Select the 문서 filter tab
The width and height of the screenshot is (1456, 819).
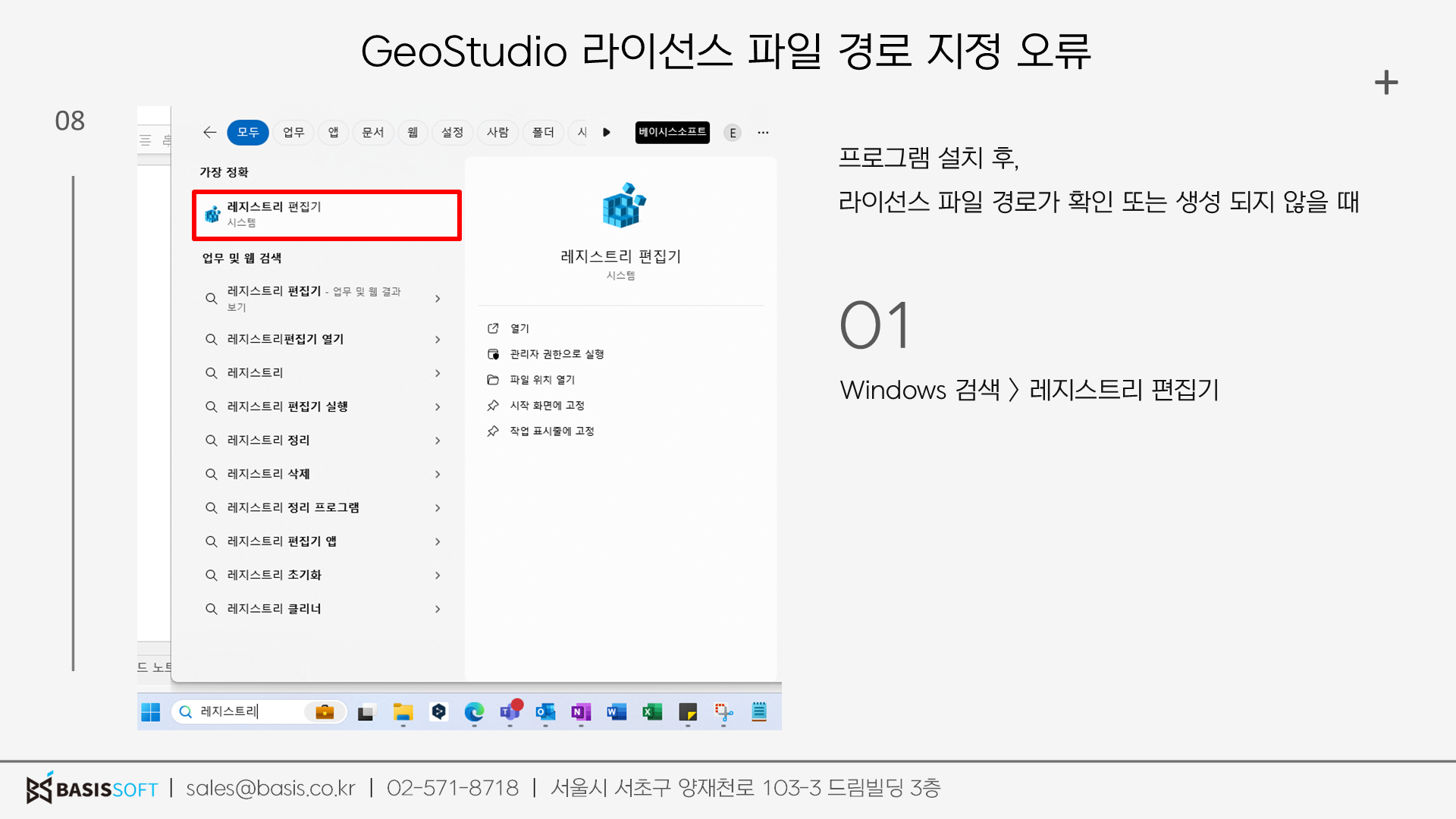tap(373, 132)
